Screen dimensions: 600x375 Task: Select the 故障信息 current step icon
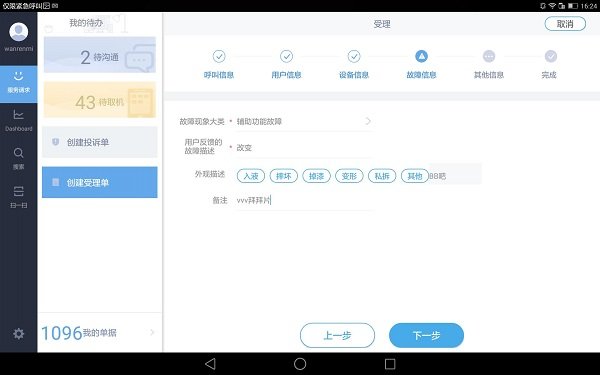point(421,56)
